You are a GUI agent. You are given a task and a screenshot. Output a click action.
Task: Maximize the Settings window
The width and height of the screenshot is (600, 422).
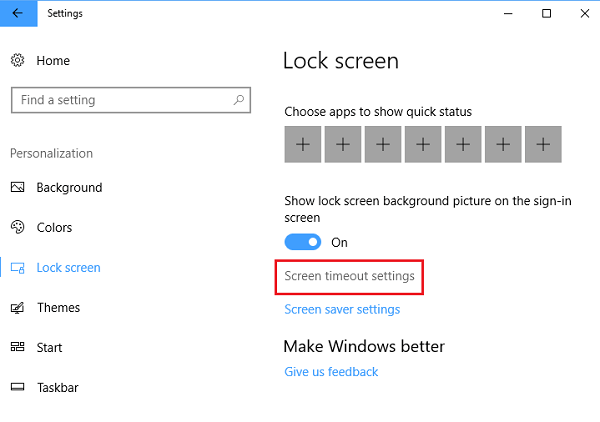click(546, 13)
